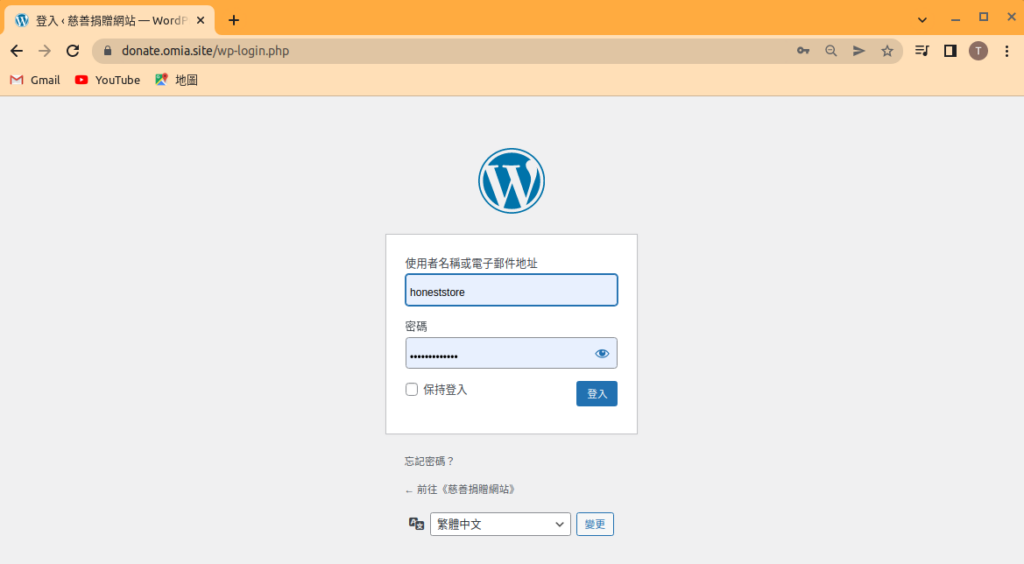Open the Chrome three-dot menu
1024x564 pixels.
point(1006,51)
